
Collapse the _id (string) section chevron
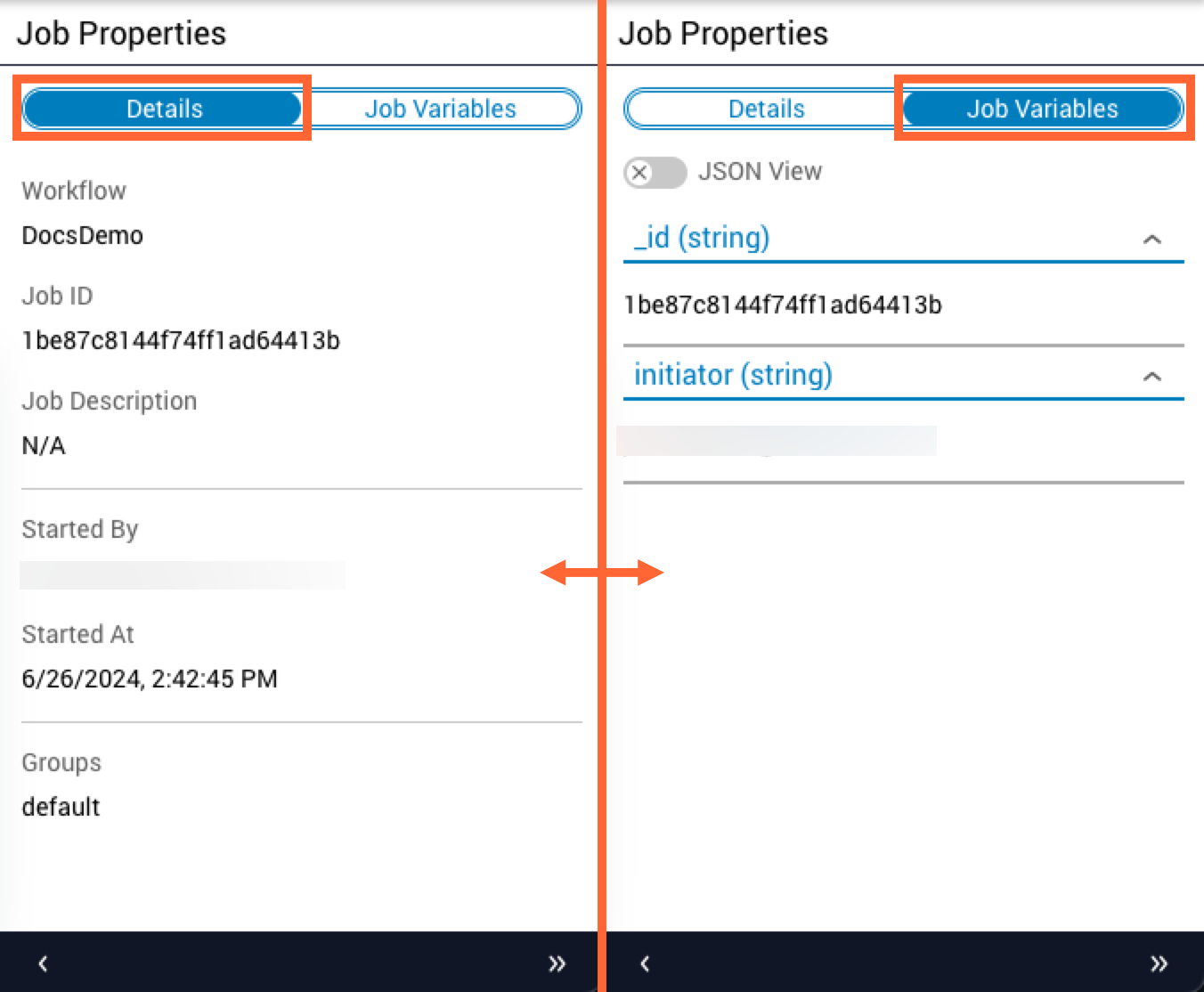tap(1151, 239)
